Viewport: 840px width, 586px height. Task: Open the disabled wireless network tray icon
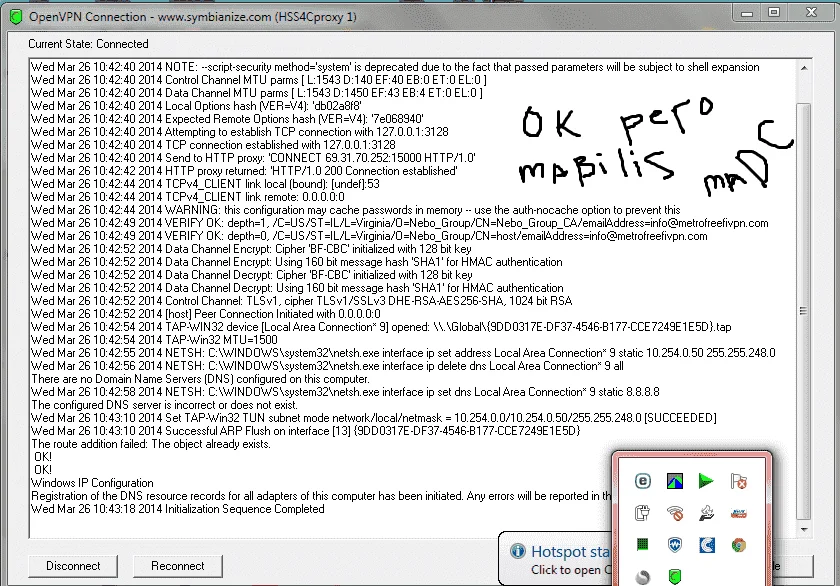pyautogui.click(x=675, y=513)
